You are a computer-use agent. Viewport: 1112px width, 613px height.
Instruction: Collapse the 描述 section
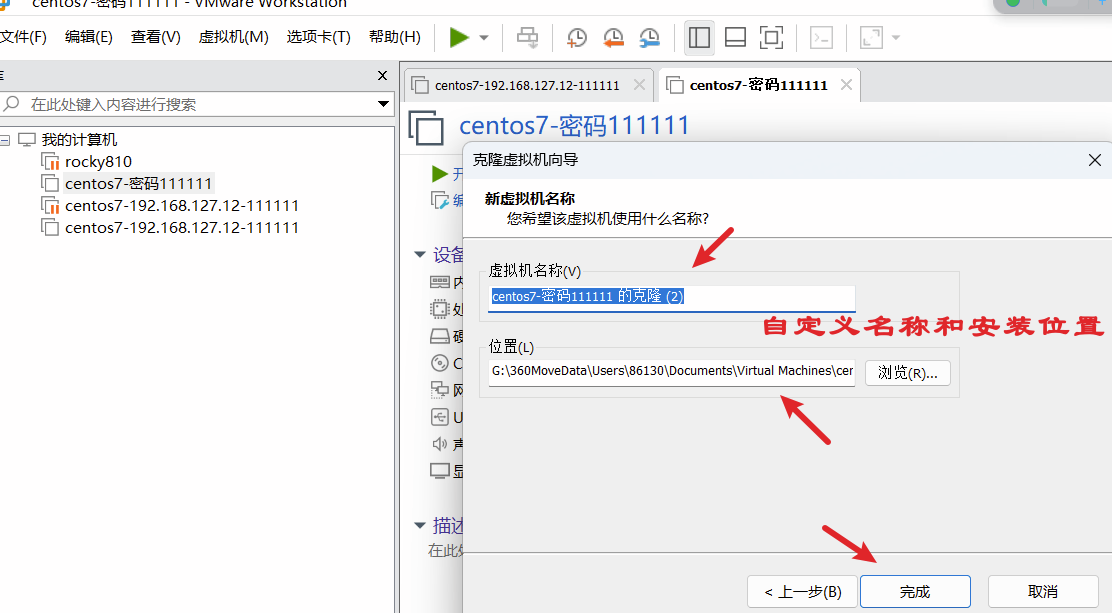[420, 526]
